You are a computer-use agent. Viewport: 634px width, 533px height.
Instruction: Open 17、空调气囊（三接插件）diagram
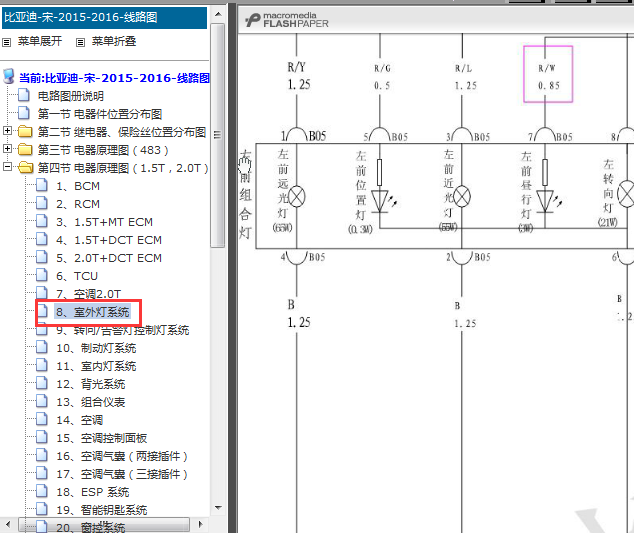122,474
